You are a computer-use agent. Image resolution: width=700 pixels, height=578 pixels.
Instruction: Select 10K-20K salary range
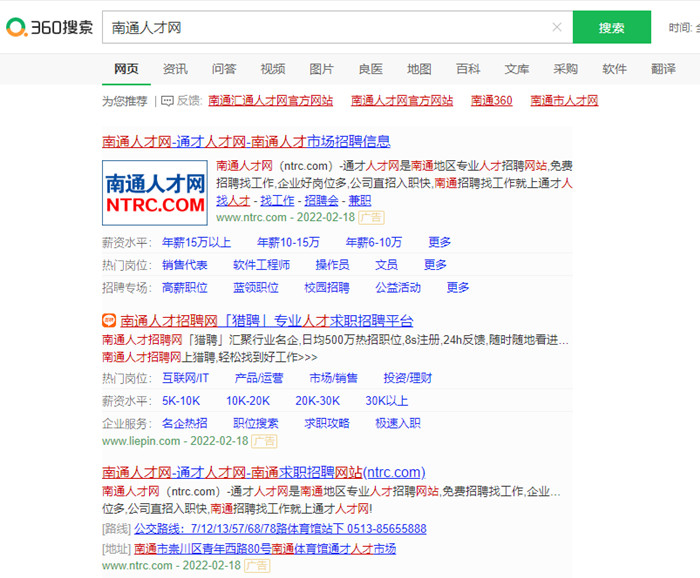pyautogui.click(x=248, y=401)
